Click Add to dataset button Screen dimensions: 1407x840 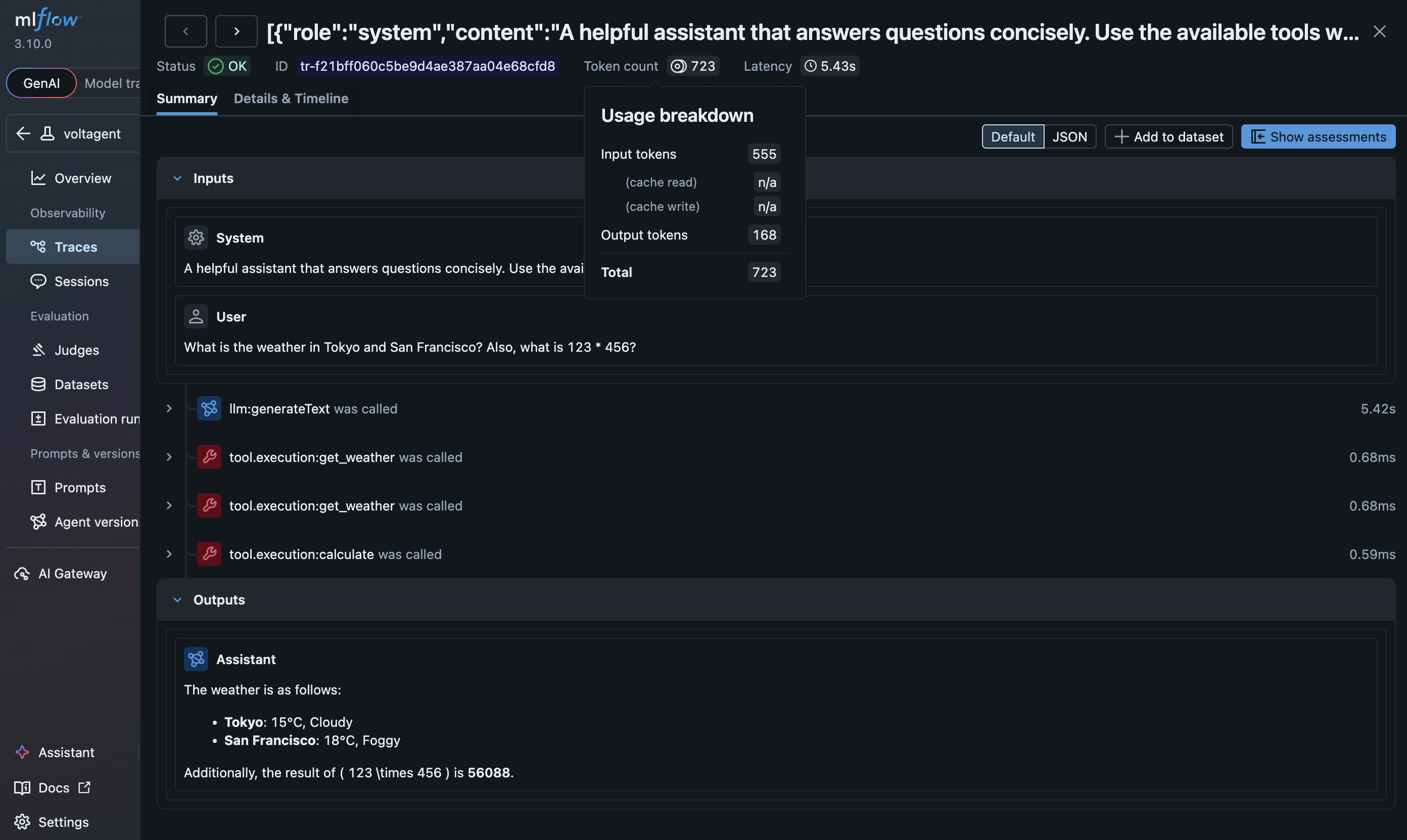coord(1168,136)
